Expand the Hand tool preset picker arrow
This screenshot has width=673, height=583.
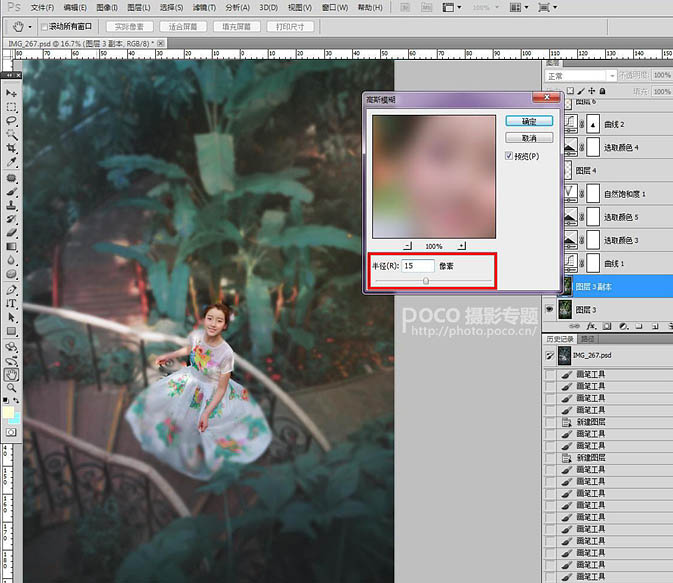click(x=30, y=26)
